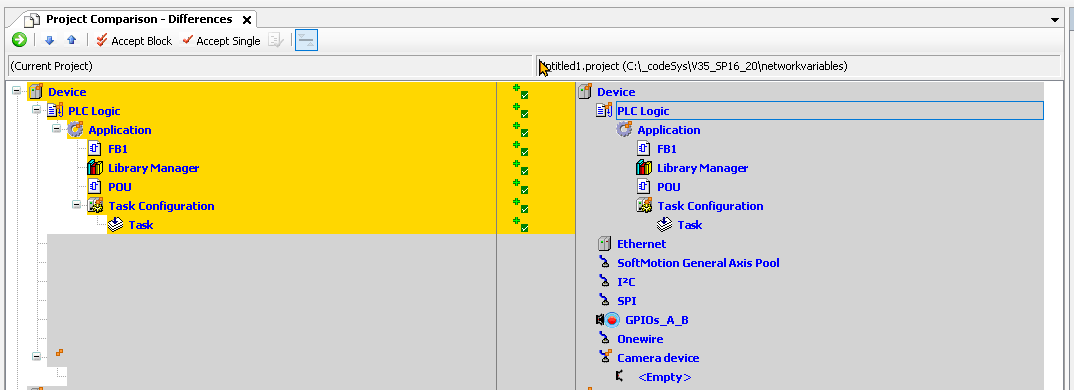Toggle the accept checkbox in the Application row
Image resolution: width=1074 pixels, height=390 pixels.
[x=524, y=133]
